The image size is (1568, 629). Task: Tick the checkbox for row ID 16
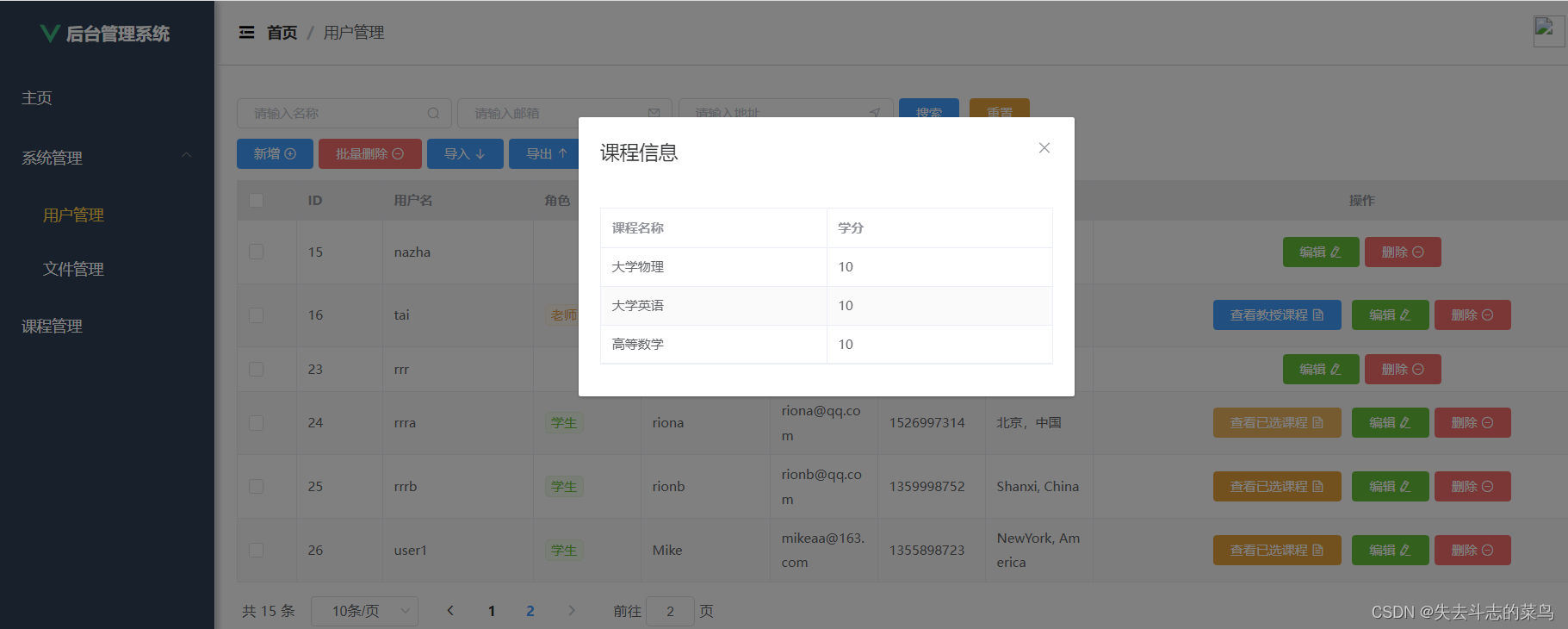point(256,315)
